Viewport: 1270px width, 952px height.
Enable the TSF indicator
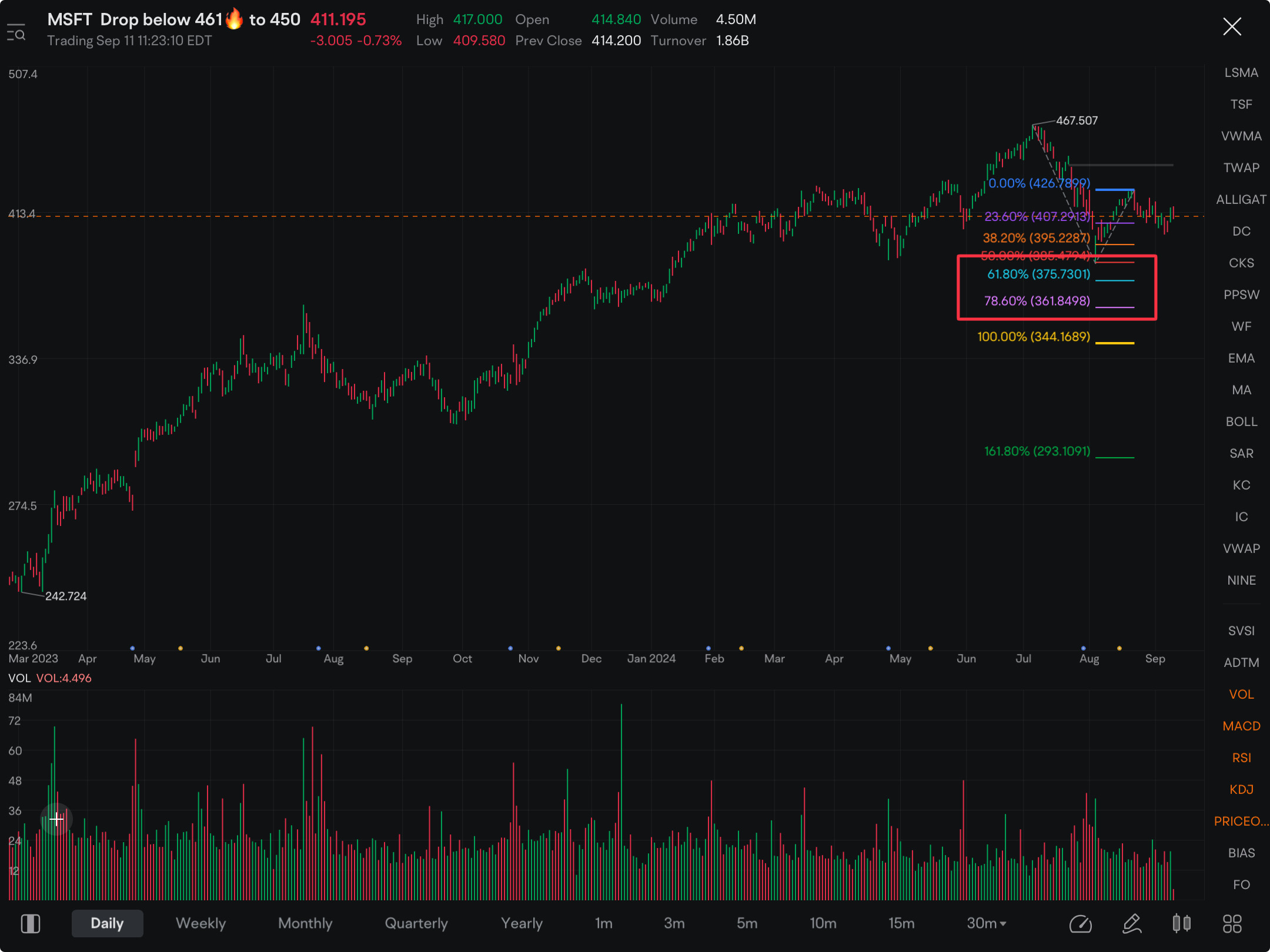pos(1241,104)
